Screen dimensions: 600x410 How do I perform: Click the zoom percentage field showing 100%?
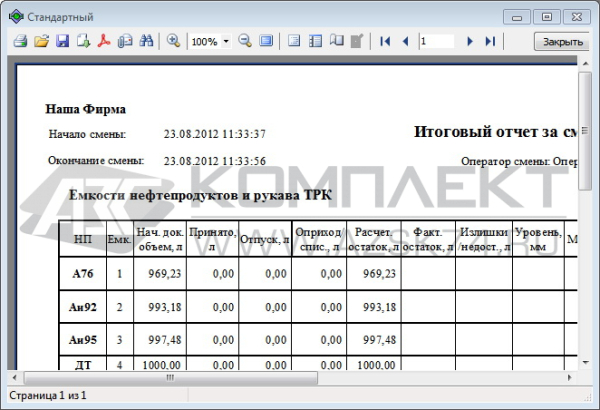(x=205, y=41)
